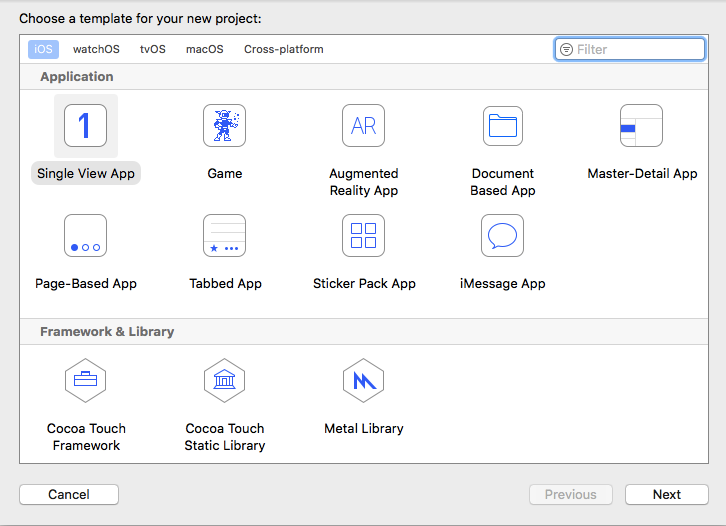Open the Cross-platform tab
The width and height of the screenshot is (726, 526).
tap(284, 49)
